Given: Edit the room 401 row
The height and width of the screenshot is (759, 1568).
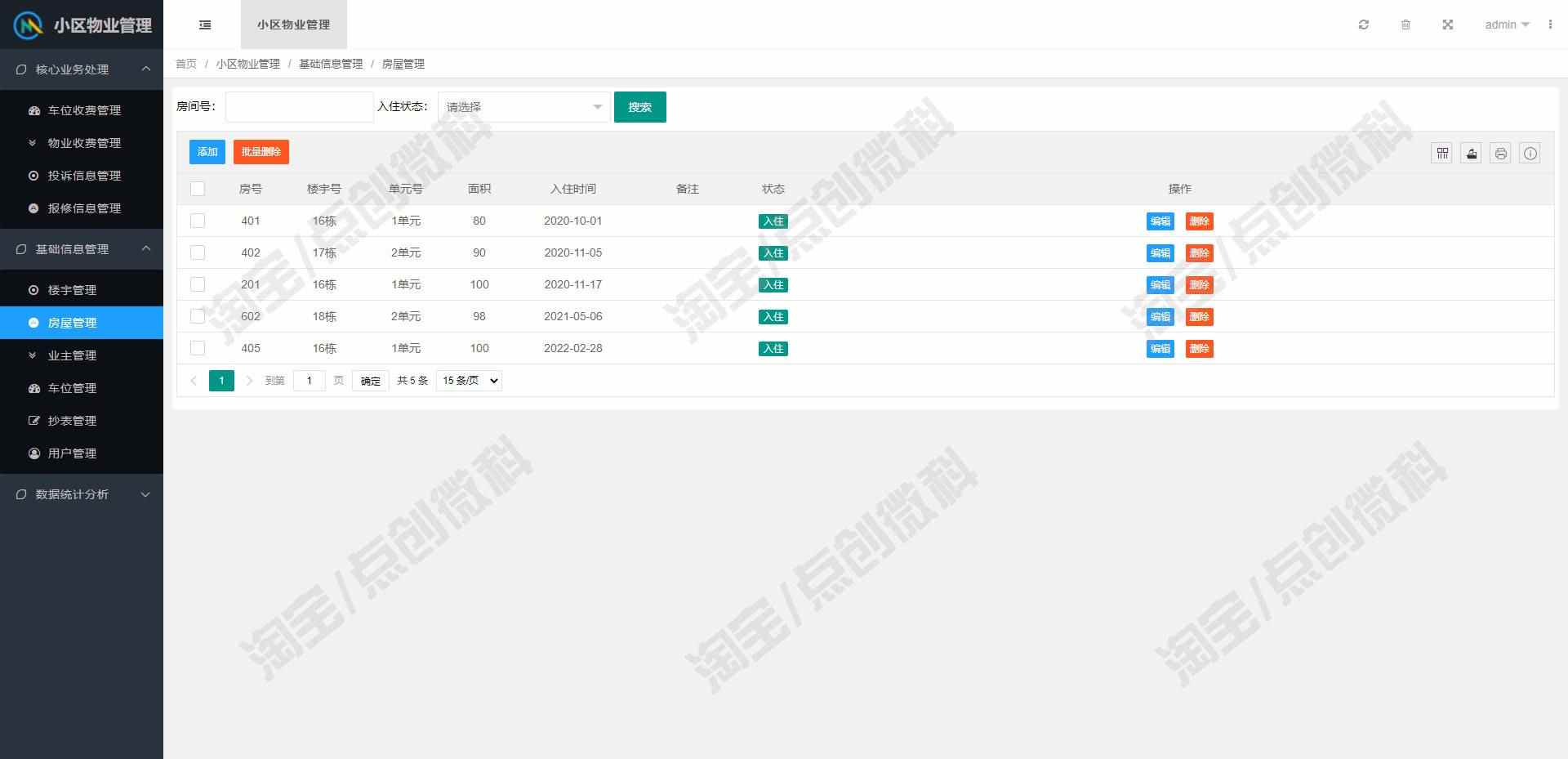Looking at the screenshot, I should pos(1160,221).
